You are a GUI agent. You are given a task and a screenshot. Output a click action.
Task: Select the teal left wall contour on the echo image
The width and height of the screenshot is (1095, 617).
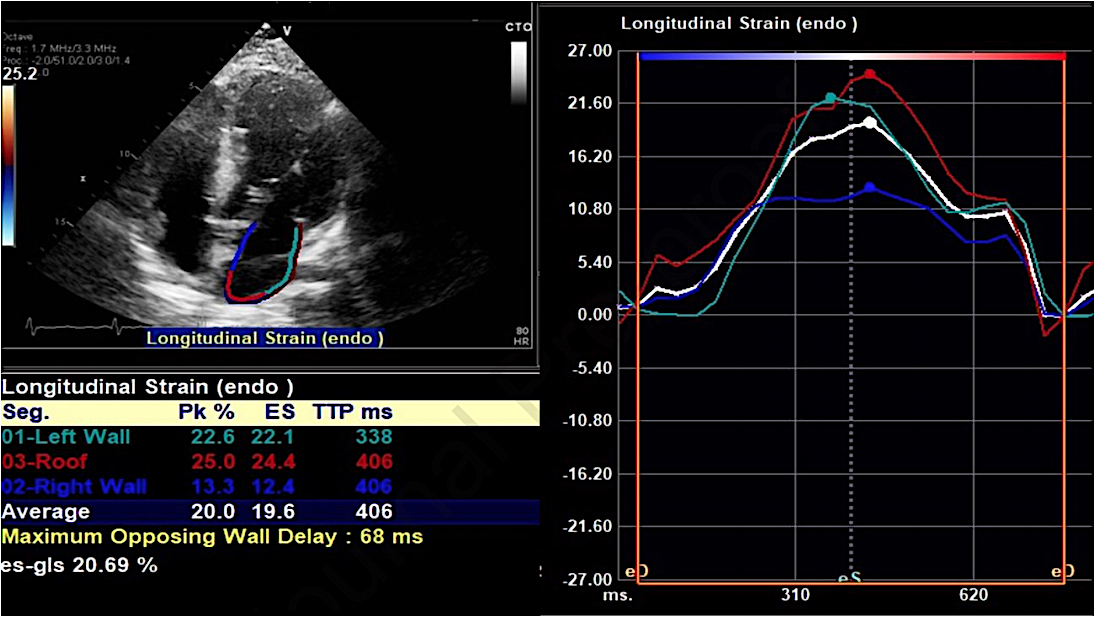[x=293, y=255]
